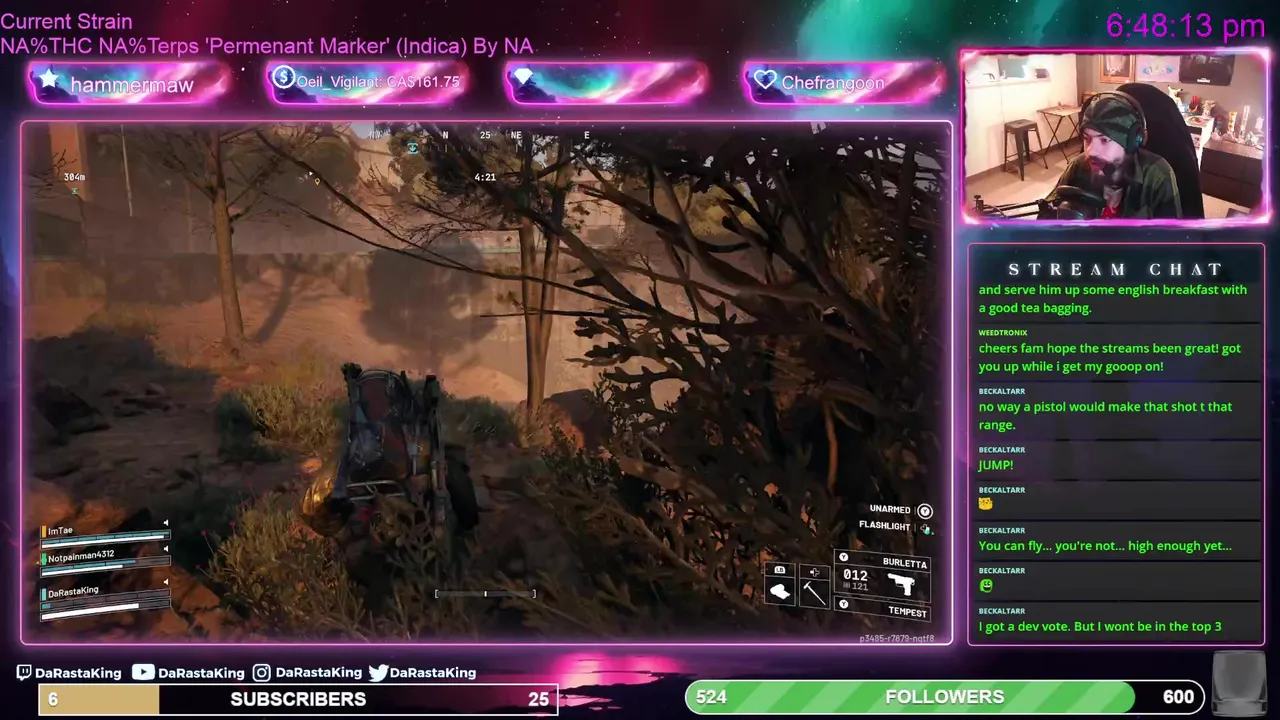Click the Twitter bird icon in the social bar

pos(378,673)
